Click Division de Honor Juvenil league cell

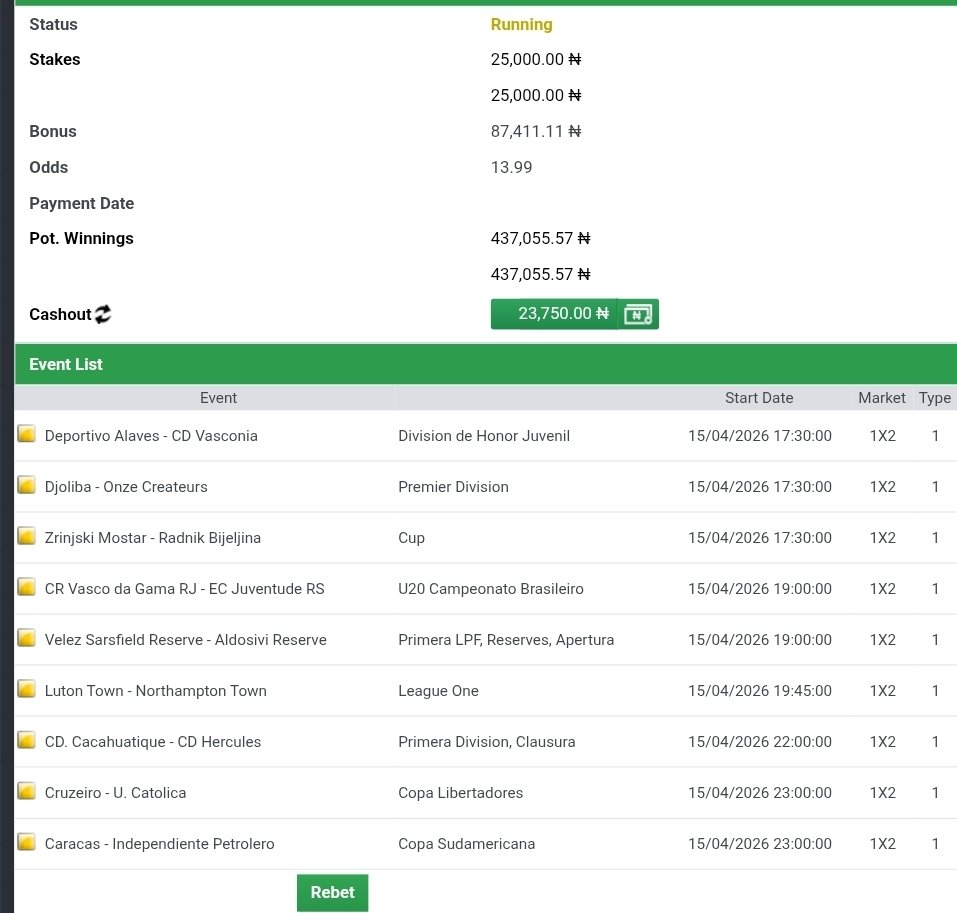(484, 436)
